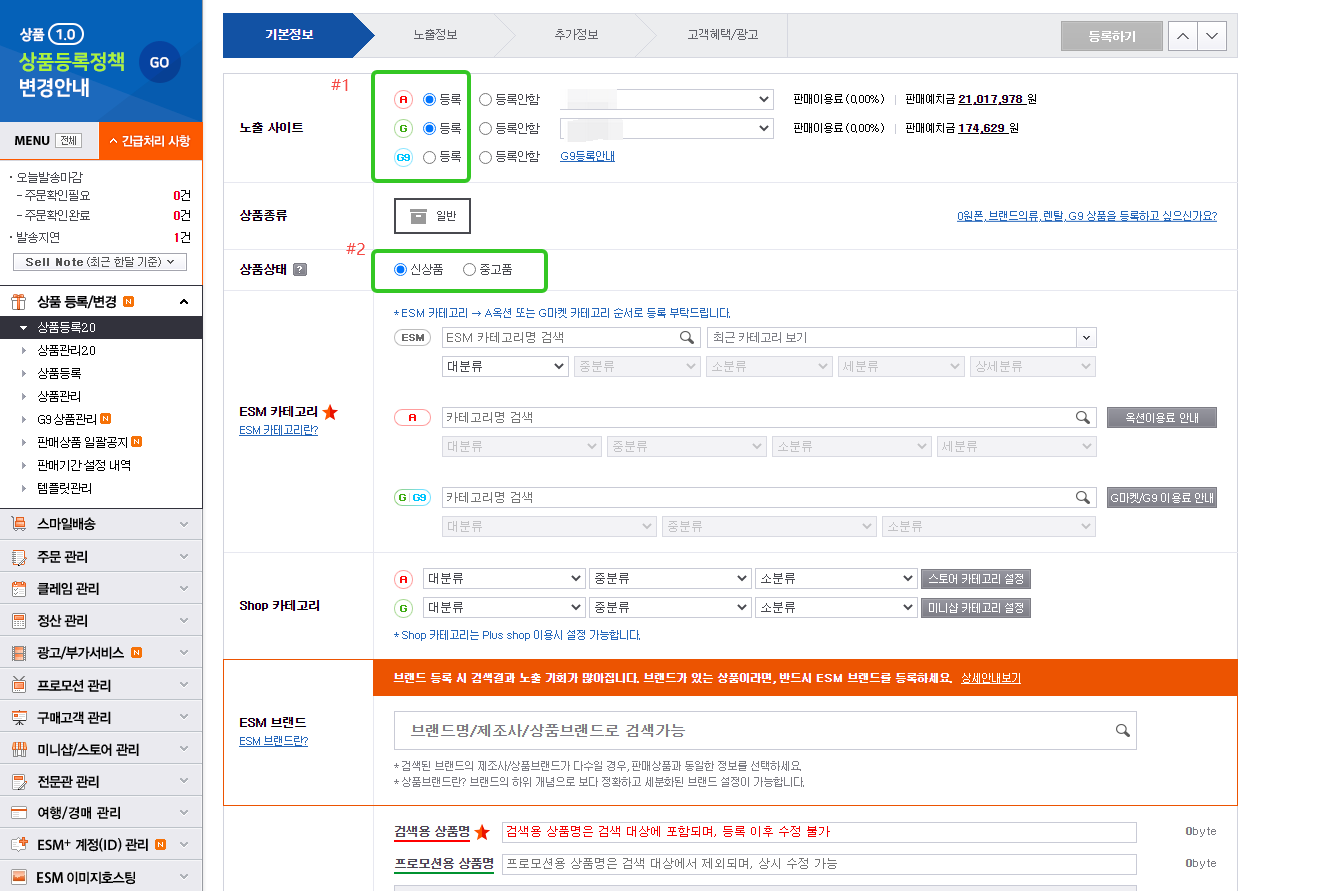Click the 미니샵/스토어 관리 storefront icon
This screenshot has width=1321, height=891.
[x=16, y=747]
